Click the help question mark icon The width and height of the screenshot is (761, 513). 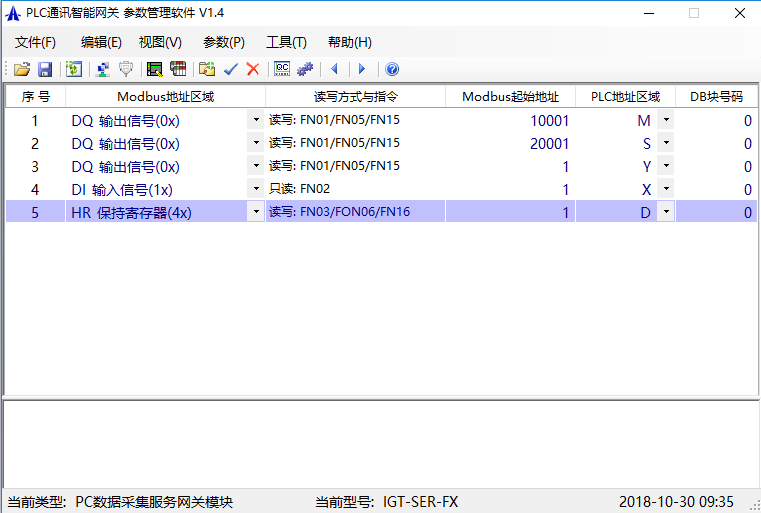coord(392,69)
